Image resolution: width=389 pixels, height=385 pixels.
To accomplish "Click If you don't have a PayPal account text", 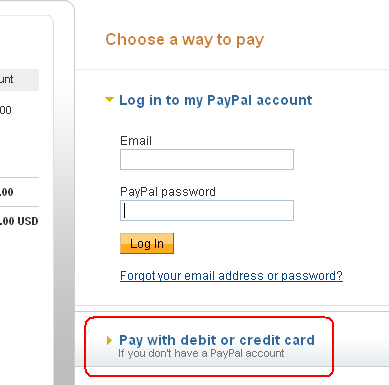I will (x=201, y=353).
